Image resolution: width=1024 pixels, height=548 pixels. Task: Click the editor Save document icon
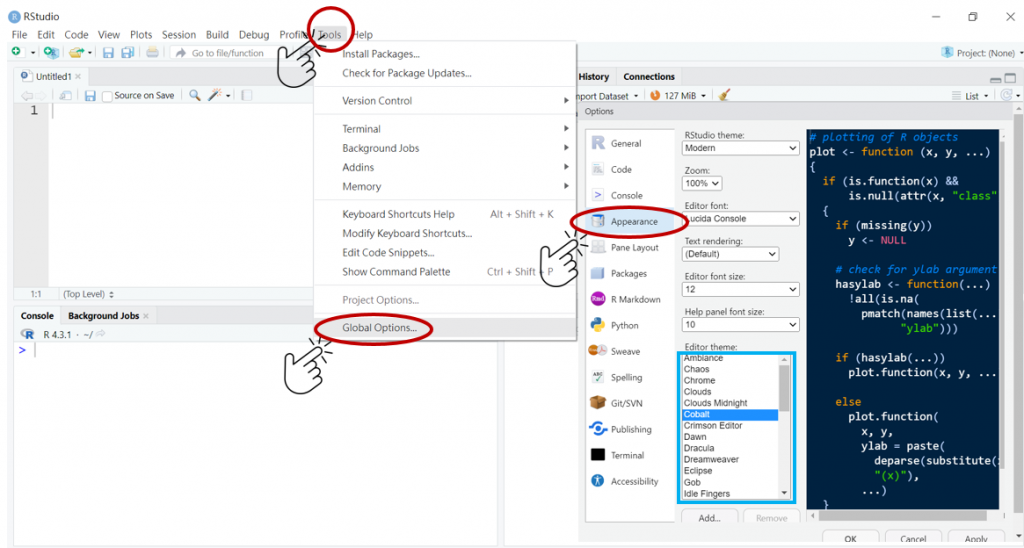[90, 95]
